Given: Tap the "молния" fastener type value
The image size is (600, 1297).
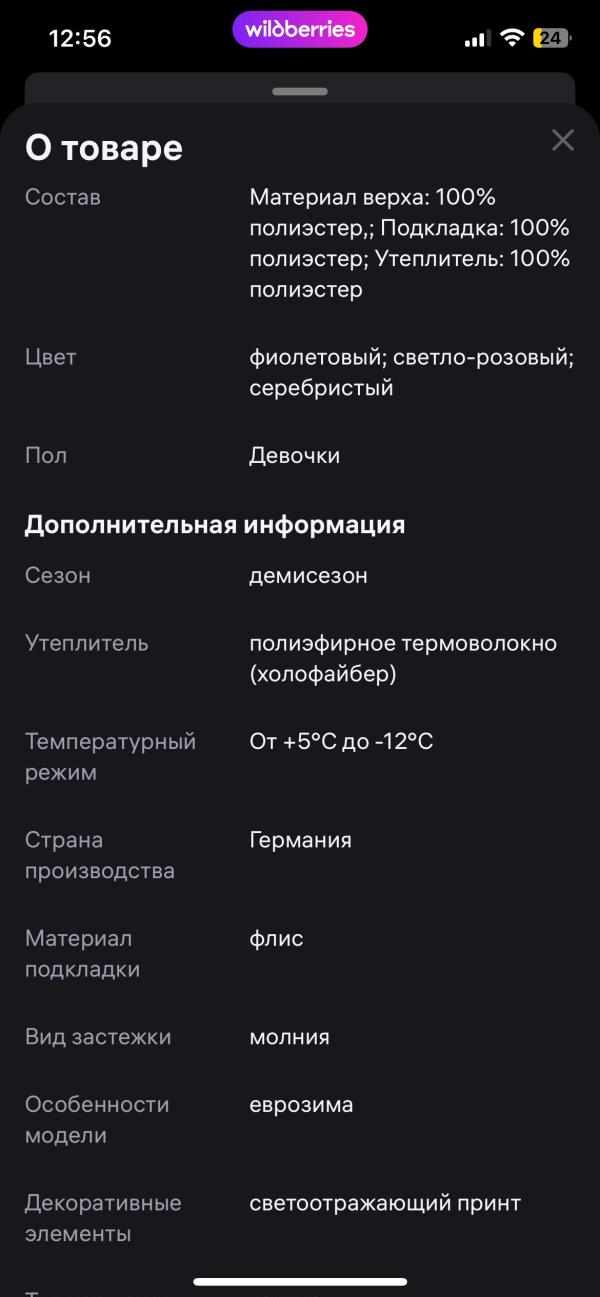Looking at the screenshot, I should pyautogui.click(x=289, y=1037).
